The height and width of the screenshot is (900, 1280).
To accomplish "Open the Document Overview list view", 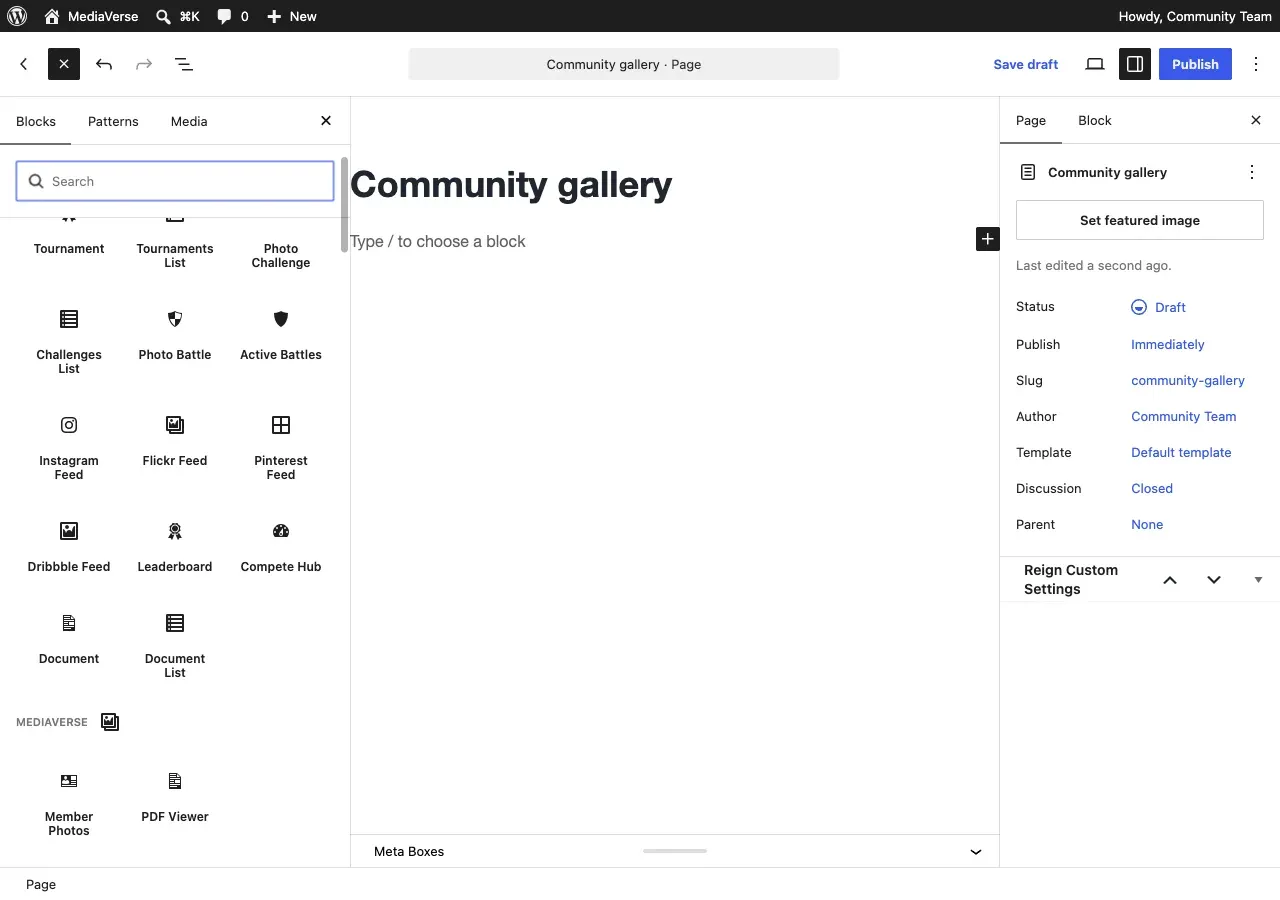I will (184, 64).
